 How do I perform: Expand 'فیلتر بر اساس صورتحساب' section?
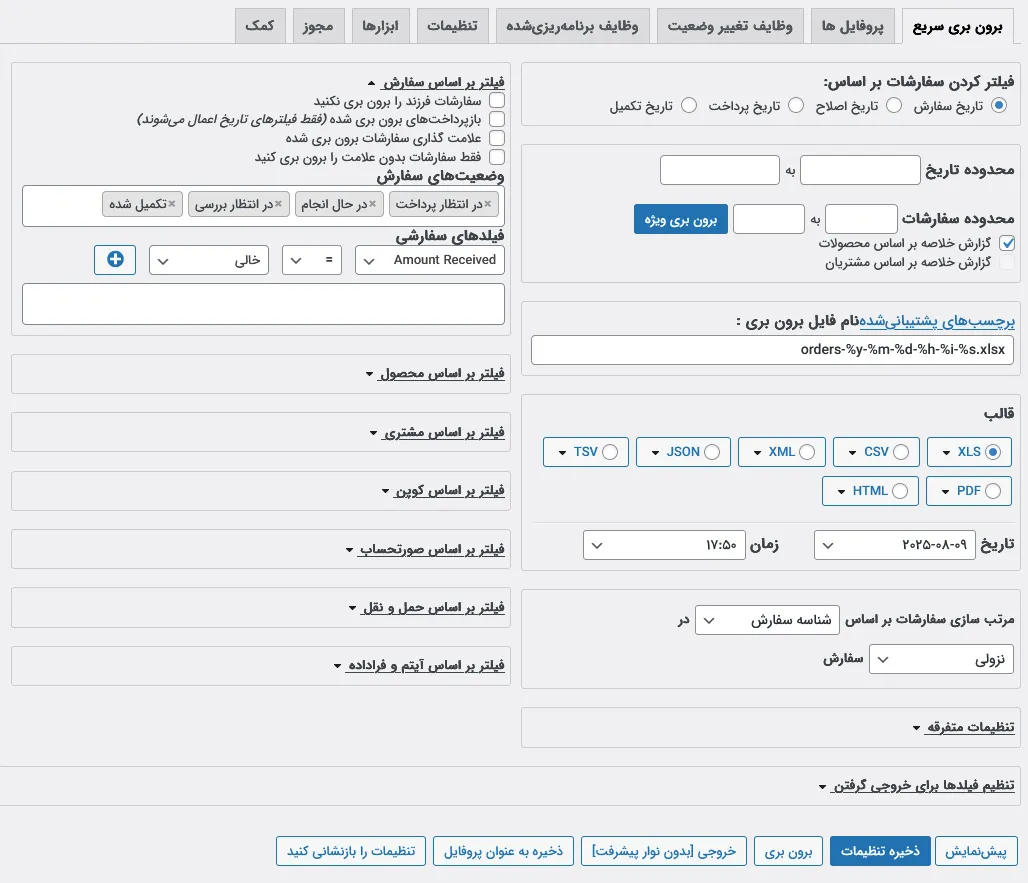[425, 549]
